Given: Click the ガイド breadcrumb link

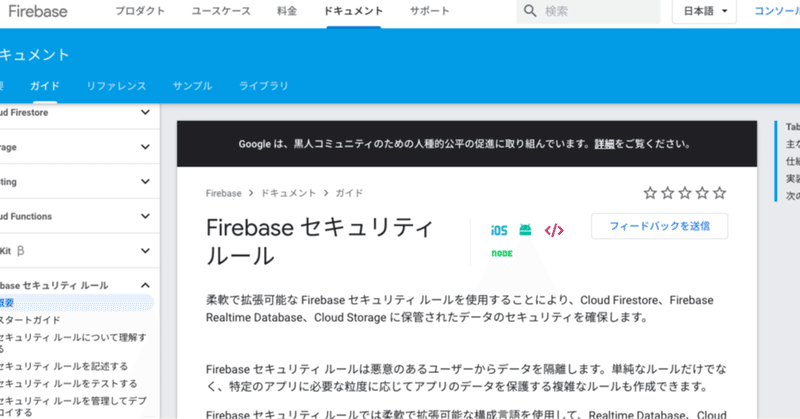Looking at the screenshot, I should (349, 193).
